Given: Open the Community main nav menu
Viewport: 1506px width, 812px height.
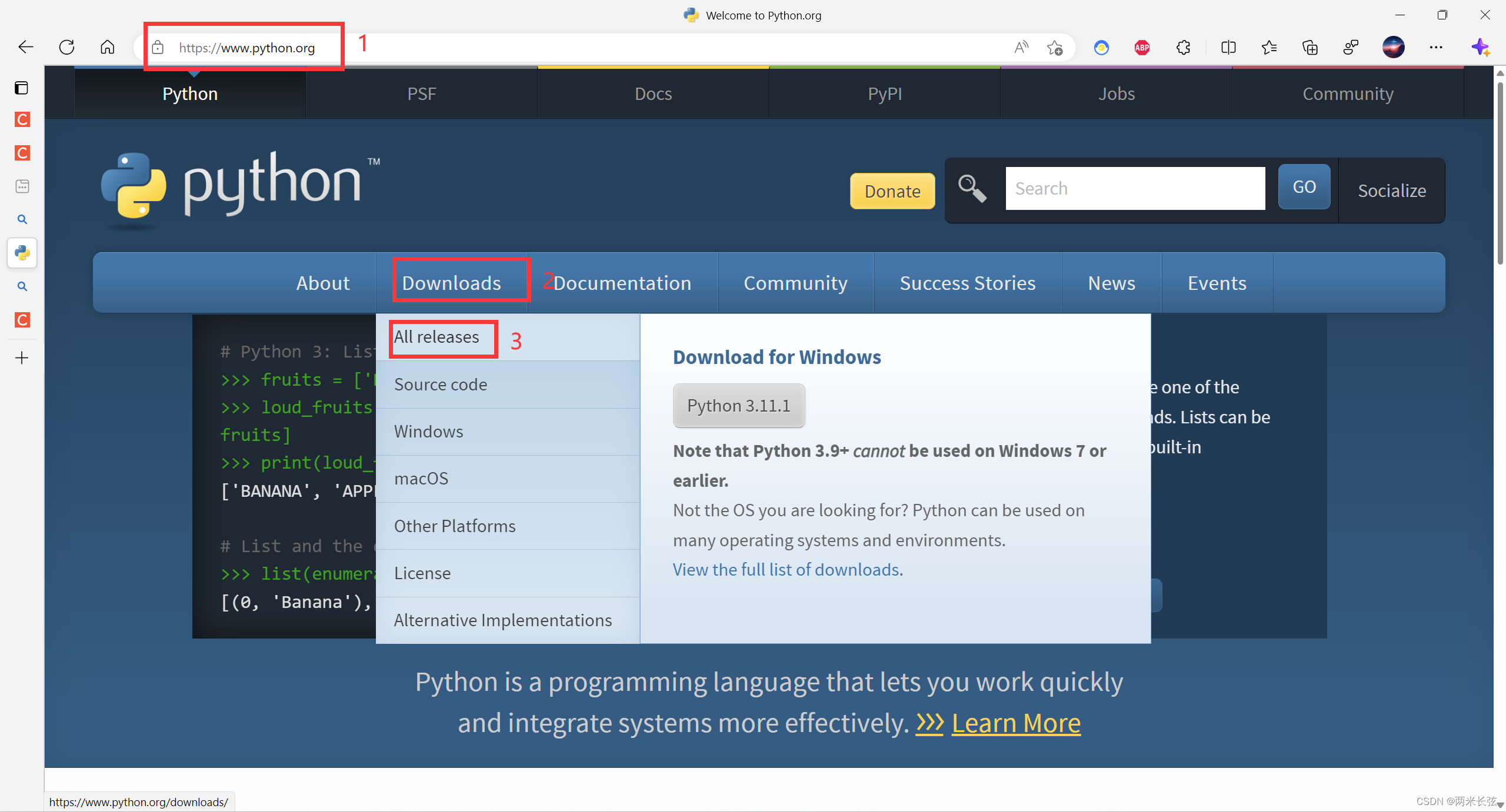Looking at the screenshot, I should pyautogui.click(x=795, y=283).
